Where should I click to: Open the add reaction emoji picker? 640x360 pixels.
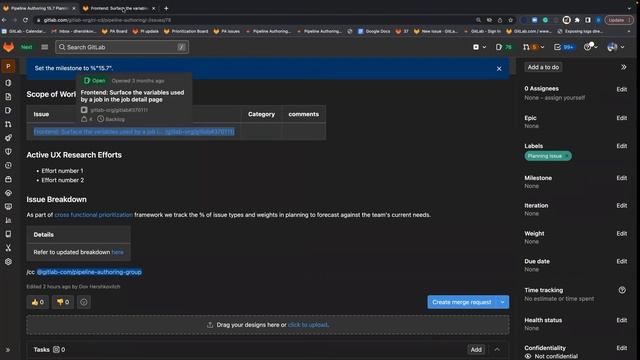point(84,302)
